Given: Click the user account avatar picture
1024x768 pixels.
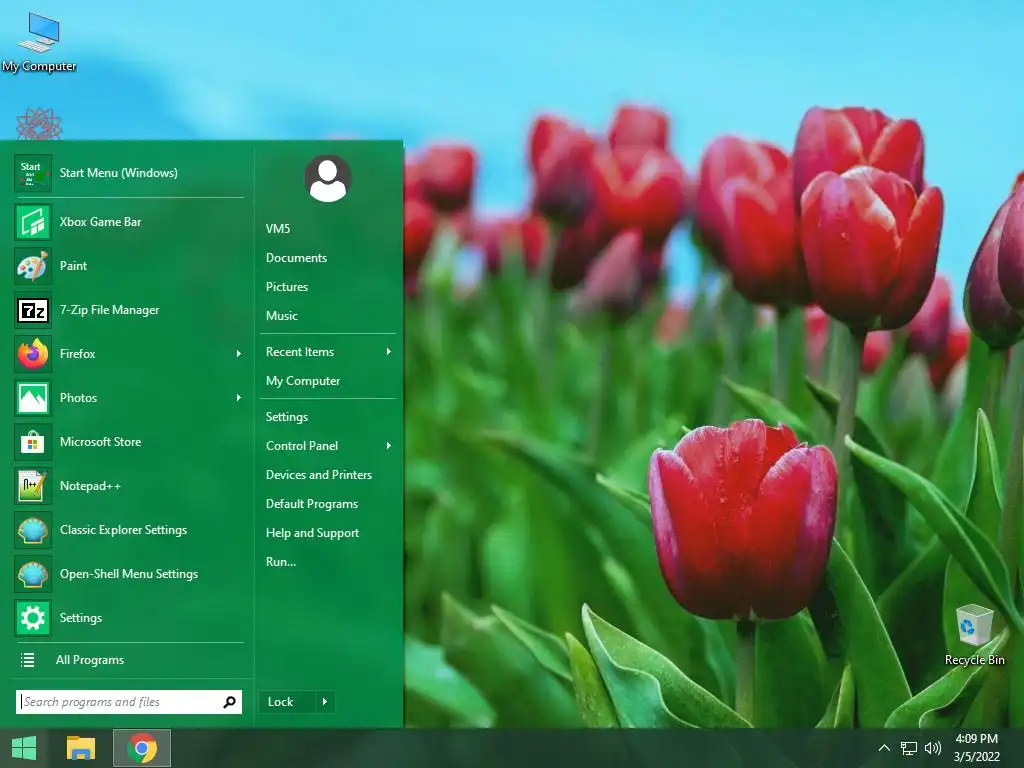Looking at the screenshot, I should click(x=328, y=178).
